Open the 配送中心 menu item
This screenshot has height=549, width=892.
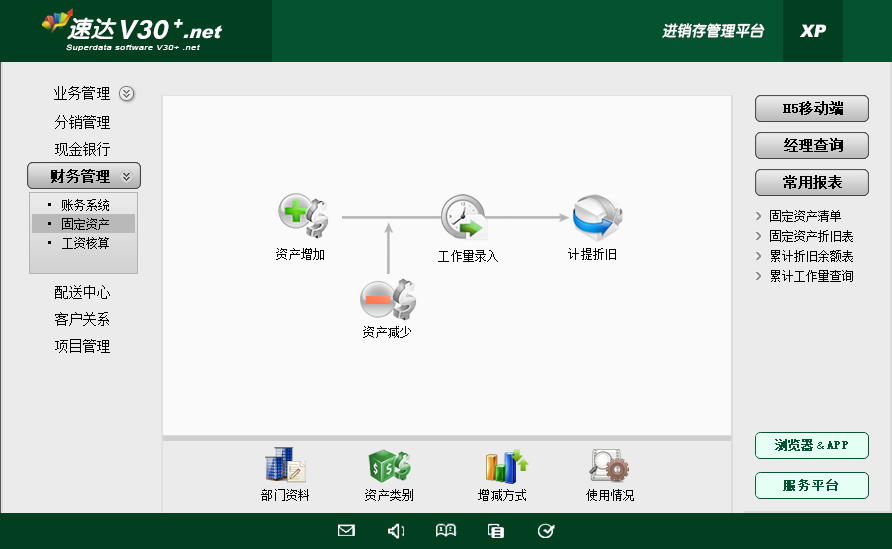point(82,293)
